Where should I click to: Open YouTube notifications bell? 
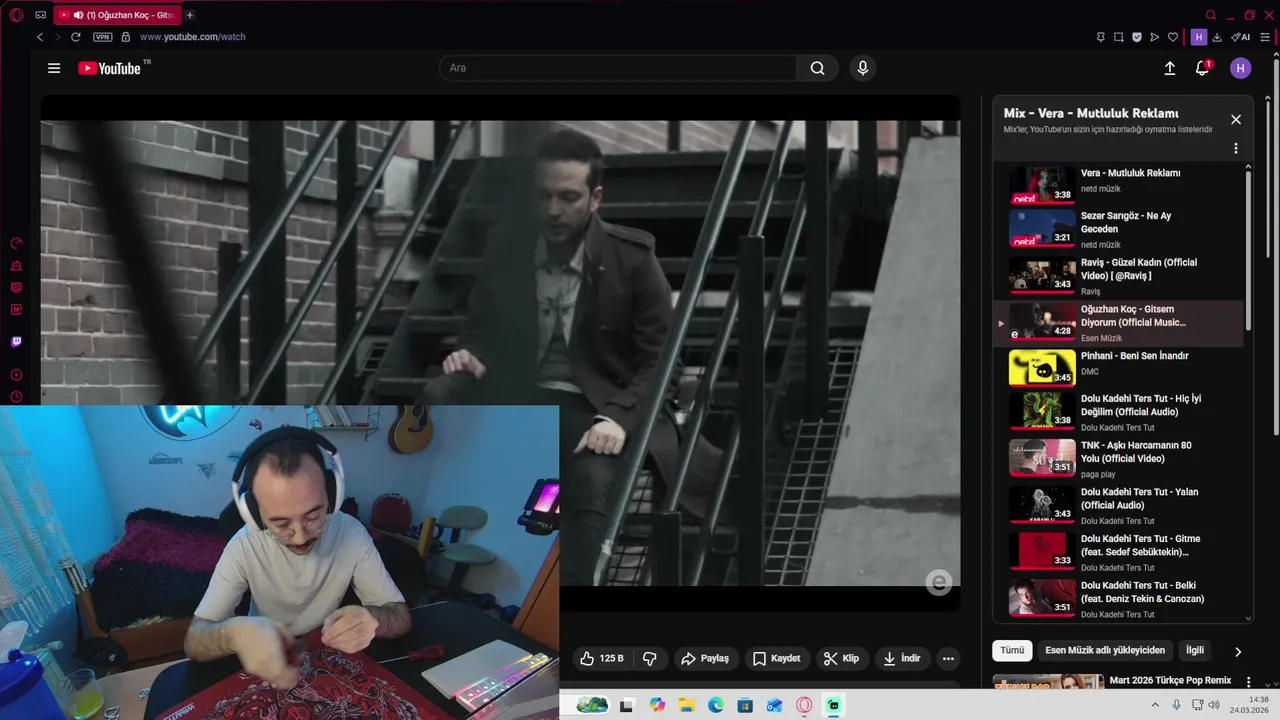point(1202,68)
